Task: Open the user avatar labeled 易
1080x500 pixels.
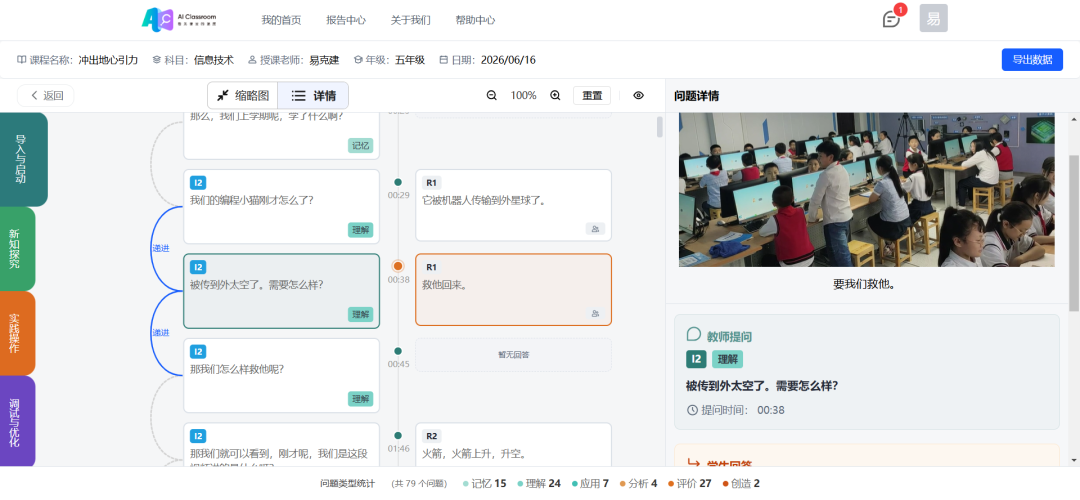Action: (x=933, y=19)
